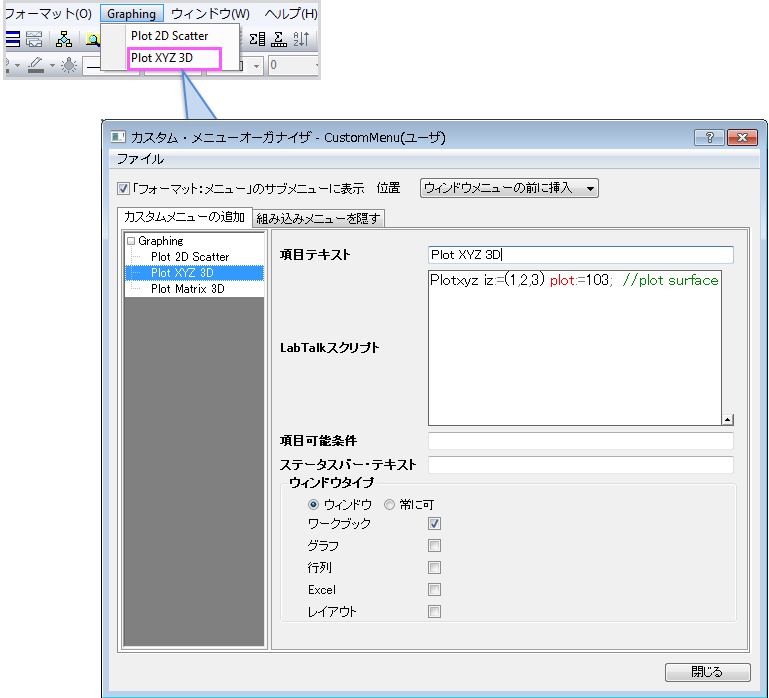This screenshot has width=769, height=698.
Task: Click the 項目可能条件 input field
Action: 581,441
